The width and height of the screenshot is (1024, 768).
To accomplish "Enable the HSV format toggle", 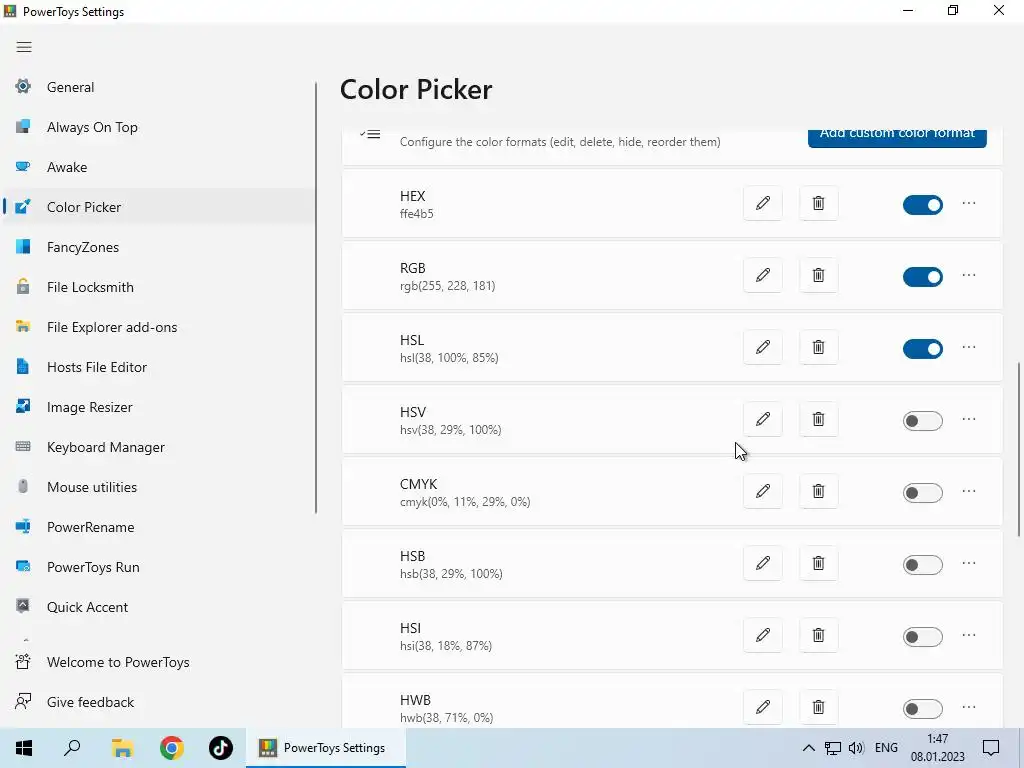I will tap(923, 421).
